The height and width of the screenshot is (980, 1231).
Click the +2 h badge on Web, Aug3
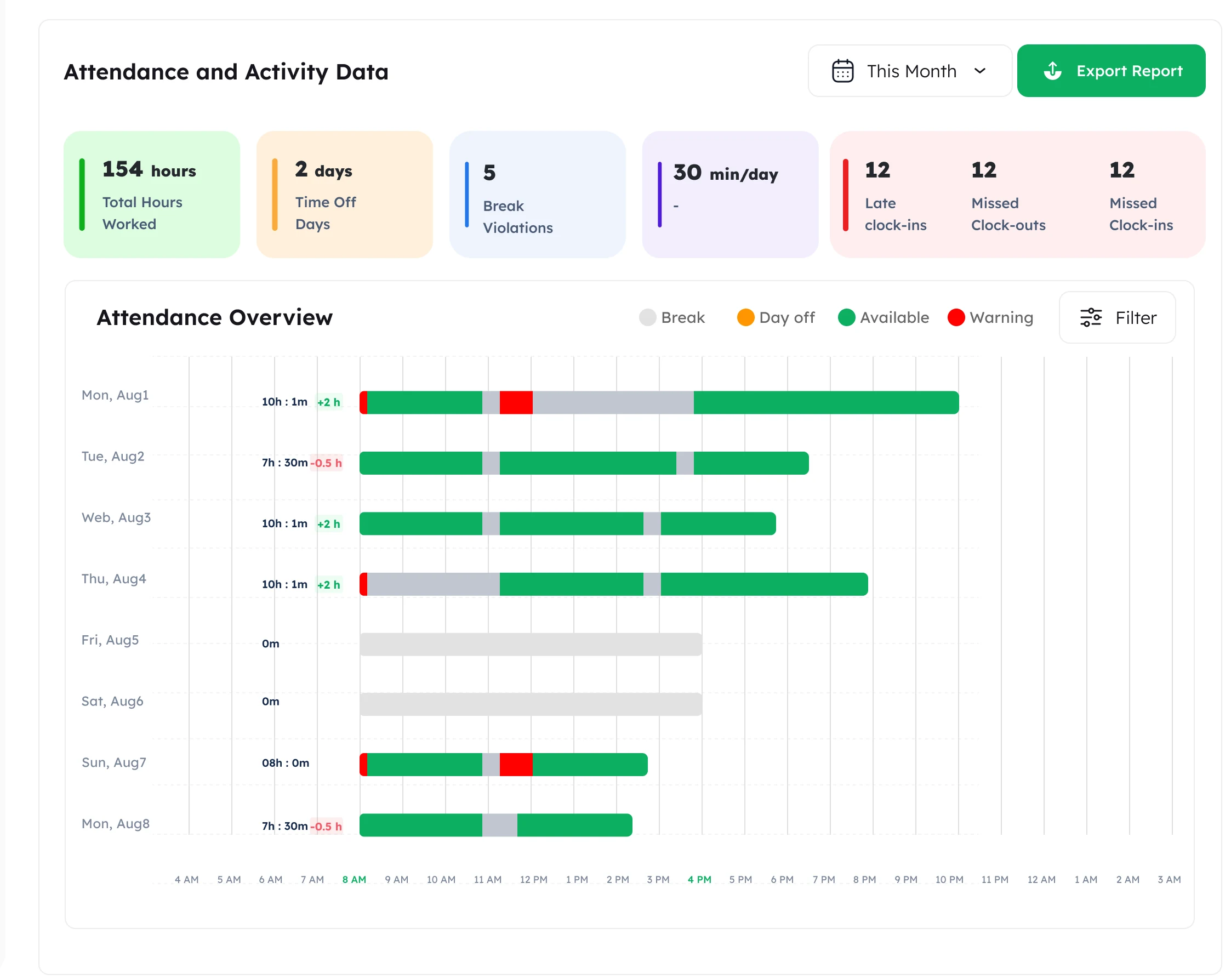coord(329,523)
